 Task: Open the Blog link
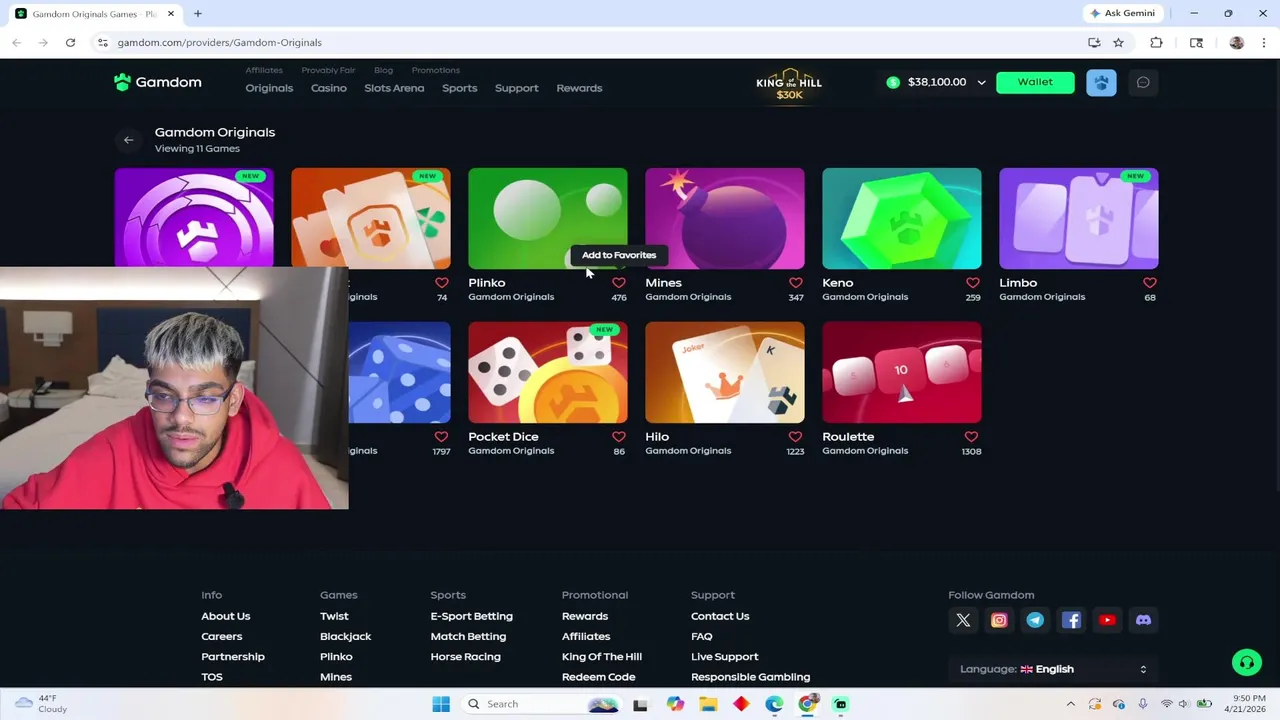click(x=383, y=70)
